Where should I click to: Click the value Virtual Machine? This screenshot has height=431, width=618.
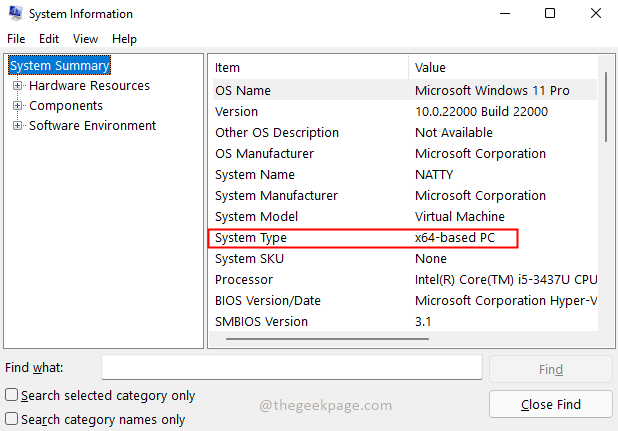(460, 217)
